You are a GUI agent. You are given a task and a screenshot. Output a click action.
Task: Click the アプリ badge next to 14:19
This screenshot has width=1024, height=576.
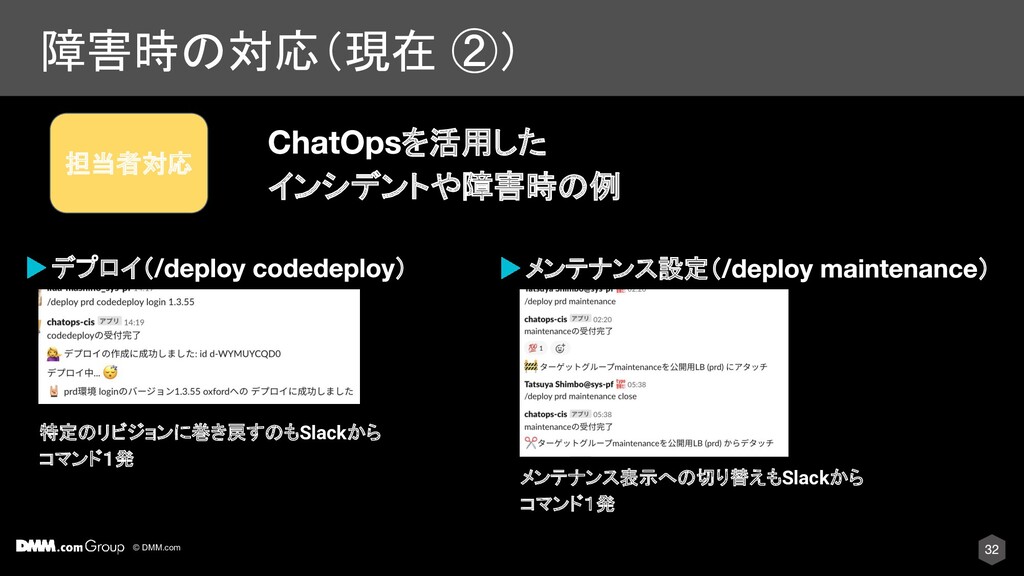pos(110,321)
